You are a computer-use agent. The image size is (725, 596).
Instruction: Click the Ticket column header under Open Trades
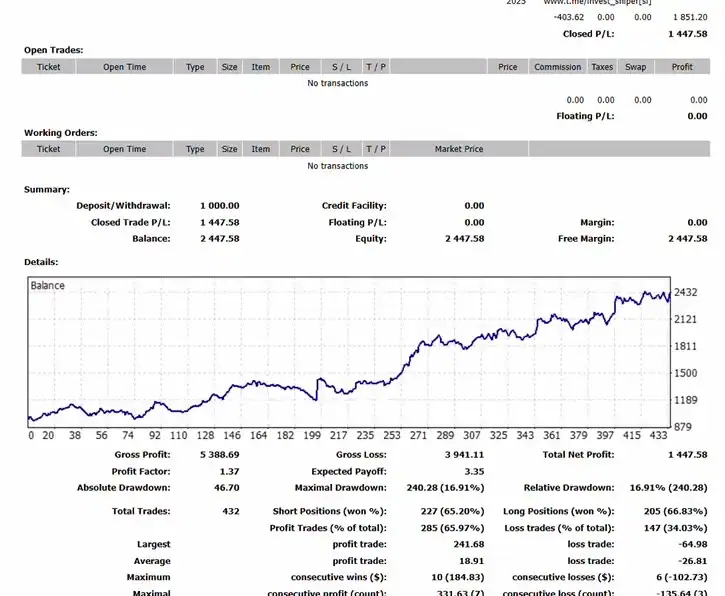[x=48, y=67]
